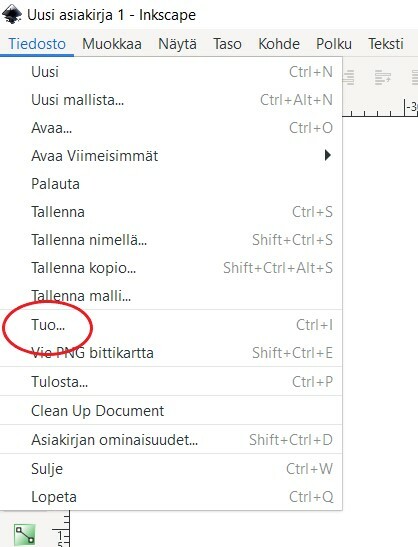Choose Uusi to create new document
Screen dimensions: 418x547
click(x=171, y=72)
